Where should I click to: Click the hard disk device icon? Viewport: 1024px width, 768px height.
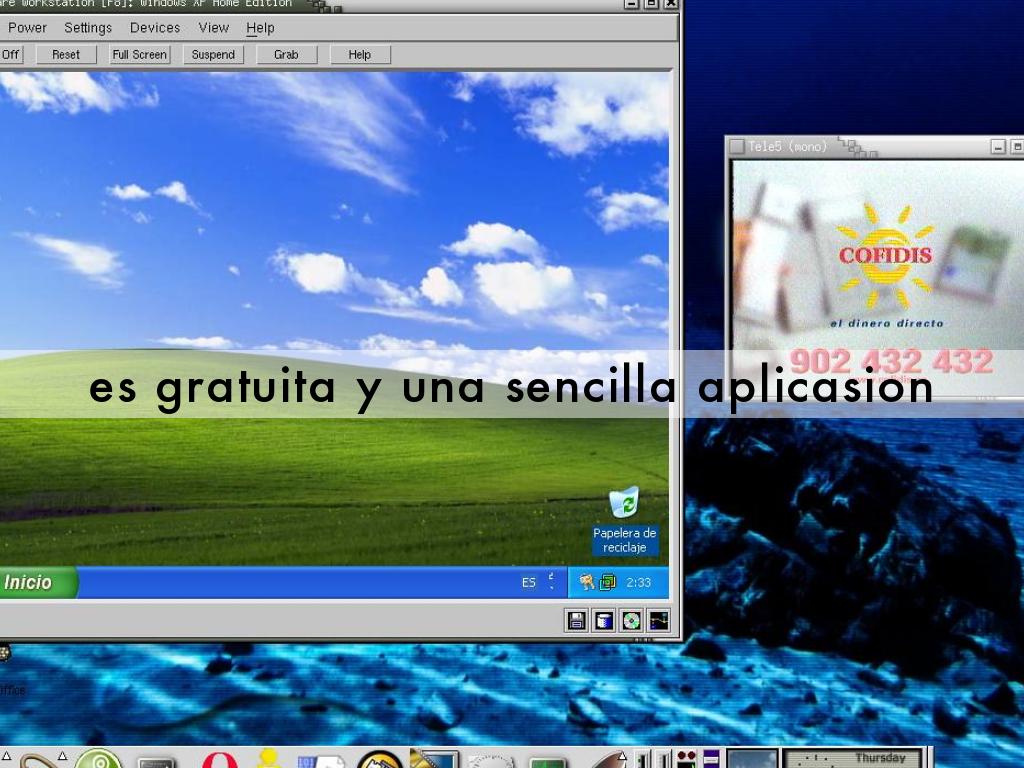coord(604,621)
